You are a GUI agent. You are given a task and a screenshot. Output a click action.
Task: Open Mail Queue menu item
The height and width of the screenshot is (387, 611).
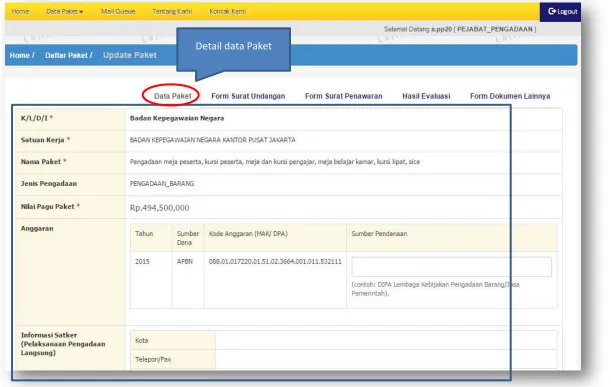(x=118, y=12)
